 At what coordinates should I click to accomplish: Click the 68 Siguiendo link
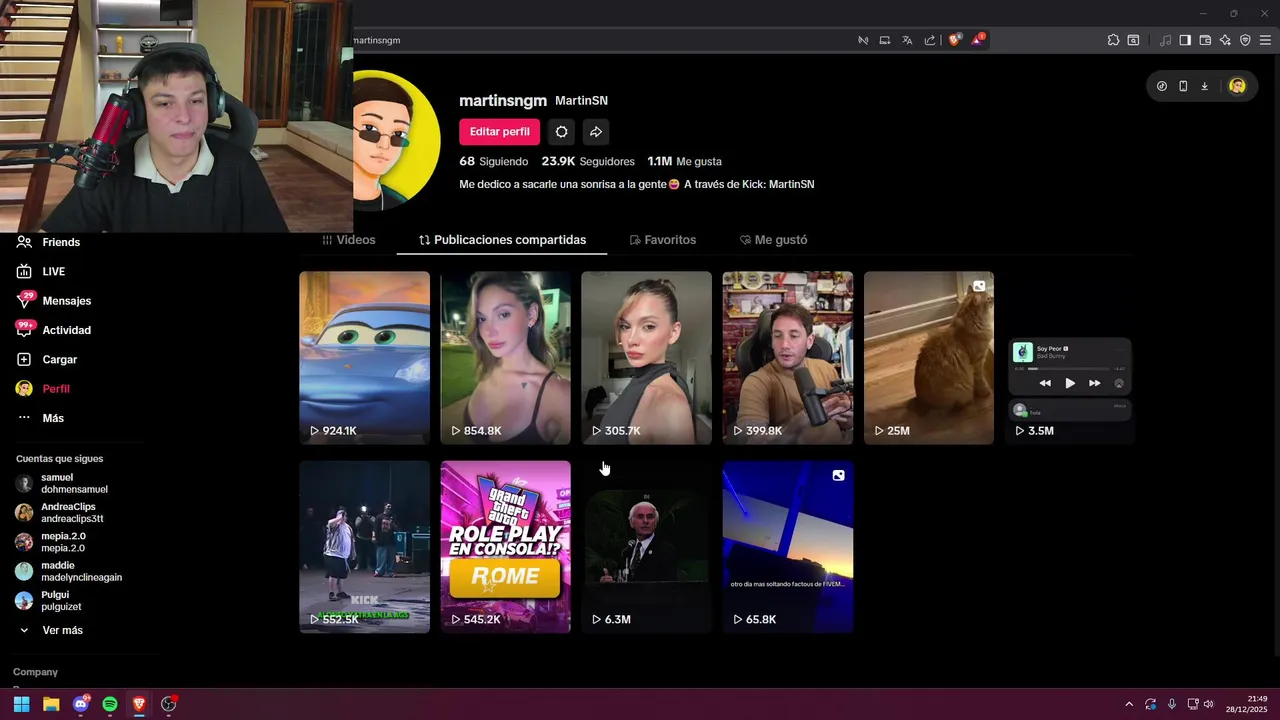coord(494,161)
